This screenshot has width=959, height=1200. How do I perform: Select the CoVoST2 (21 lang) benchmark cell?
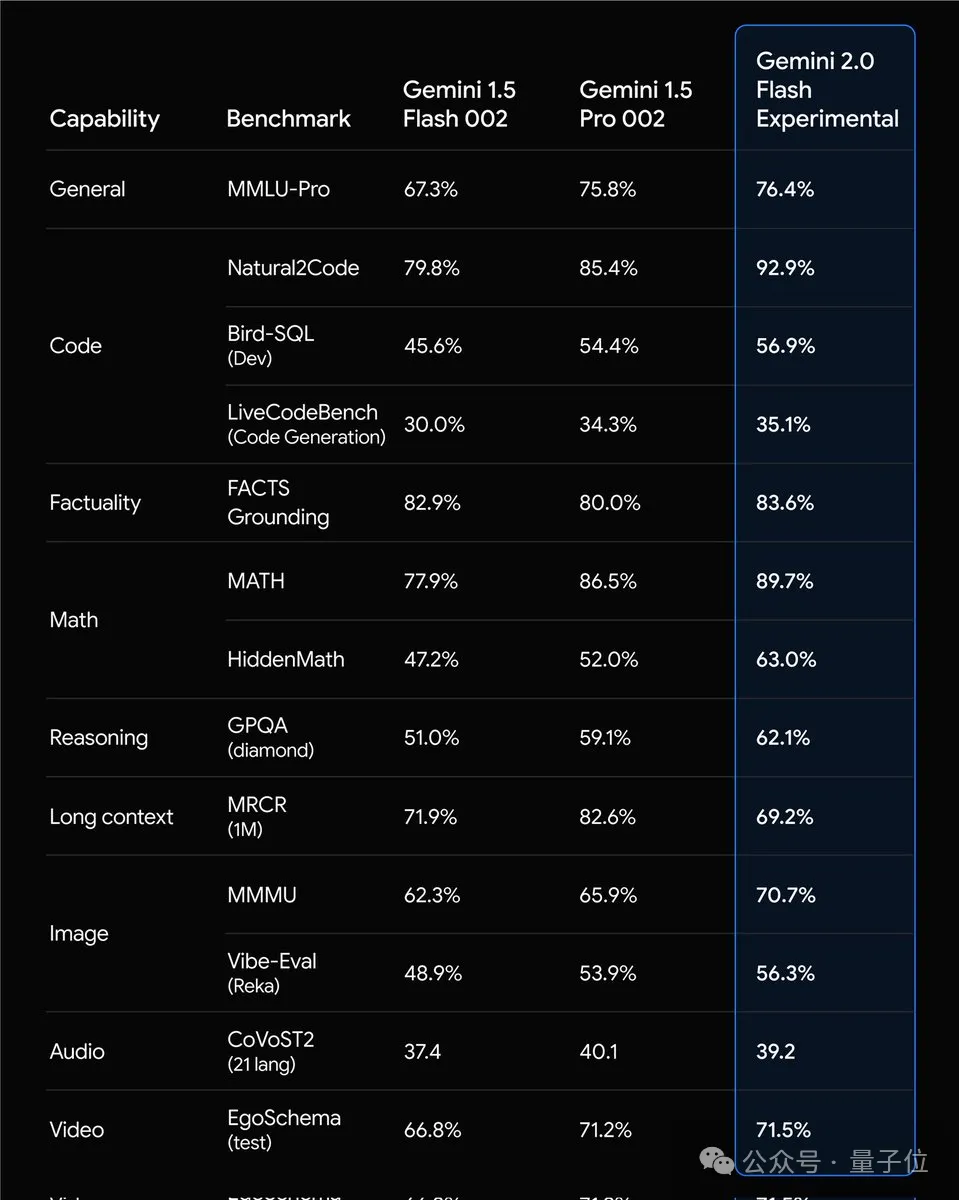270,1051
